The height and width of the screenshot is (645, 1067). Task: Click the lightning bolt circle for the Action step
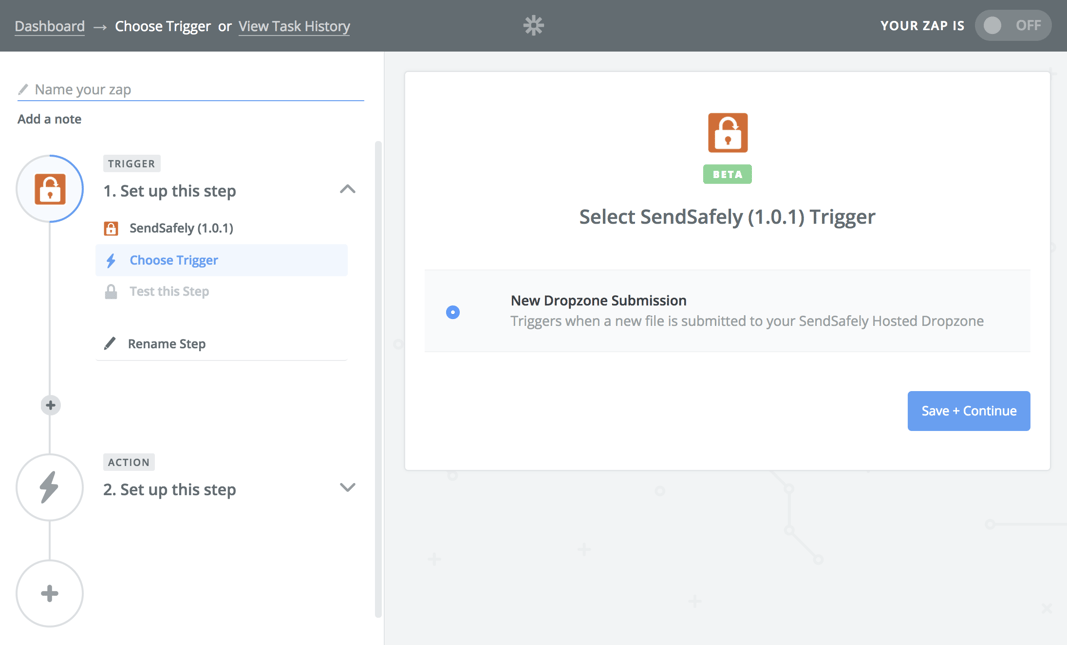pos(49,488)
